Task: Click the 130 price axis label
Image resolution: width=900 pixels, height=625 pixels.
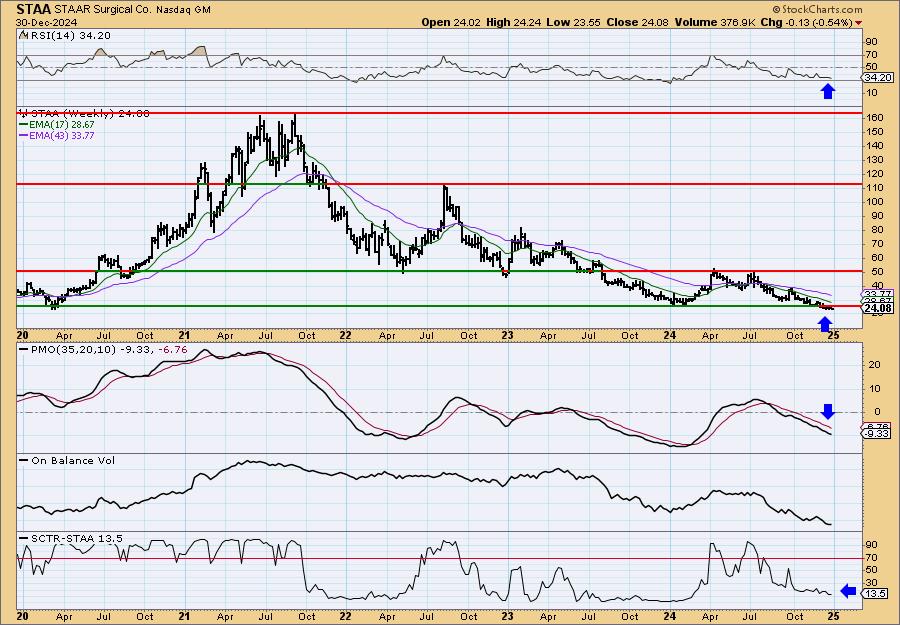Action: 875,160
